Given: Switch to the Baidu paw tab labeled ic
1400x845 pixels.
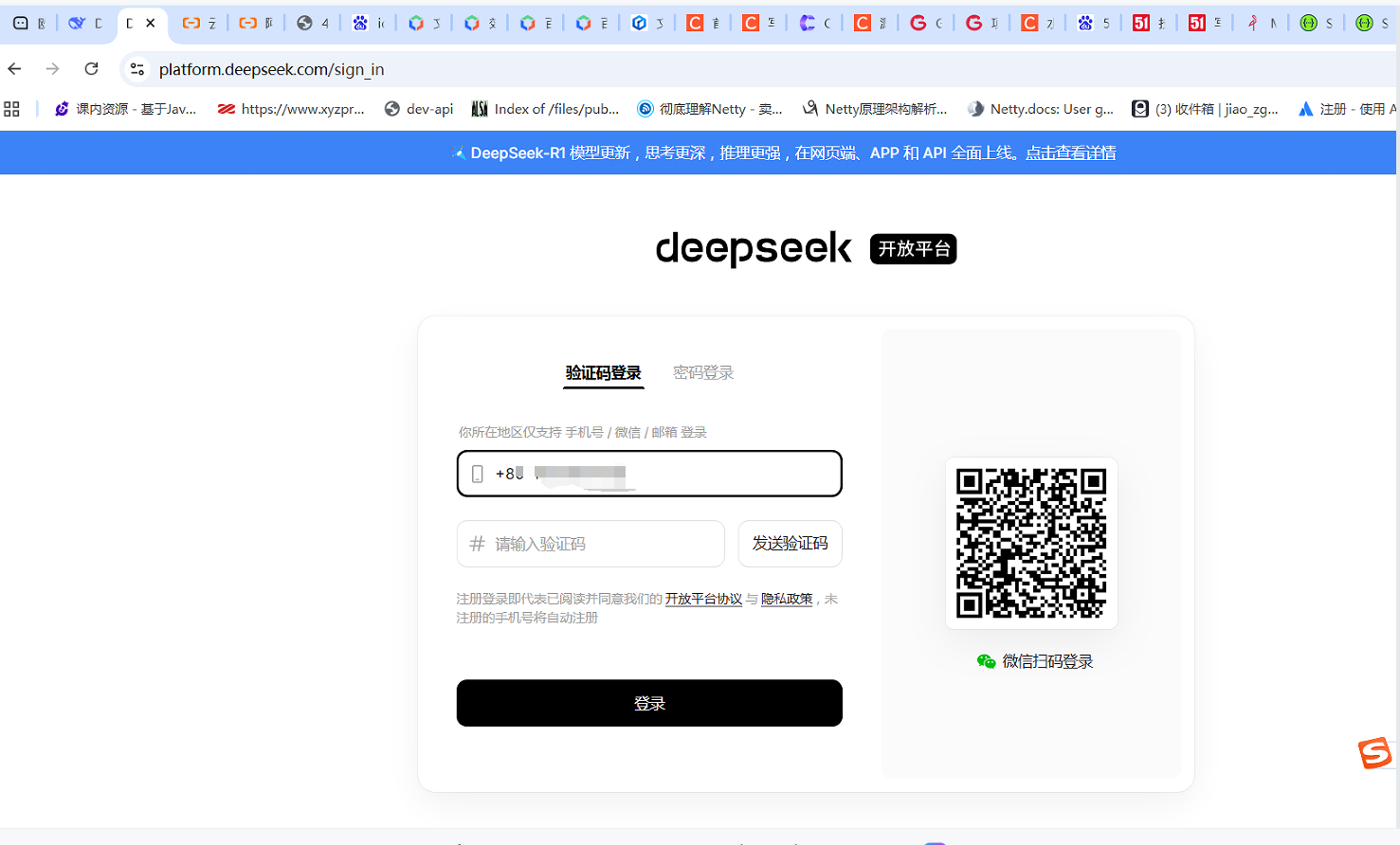Looking at the screenshot, I should [x=369, y=23].
